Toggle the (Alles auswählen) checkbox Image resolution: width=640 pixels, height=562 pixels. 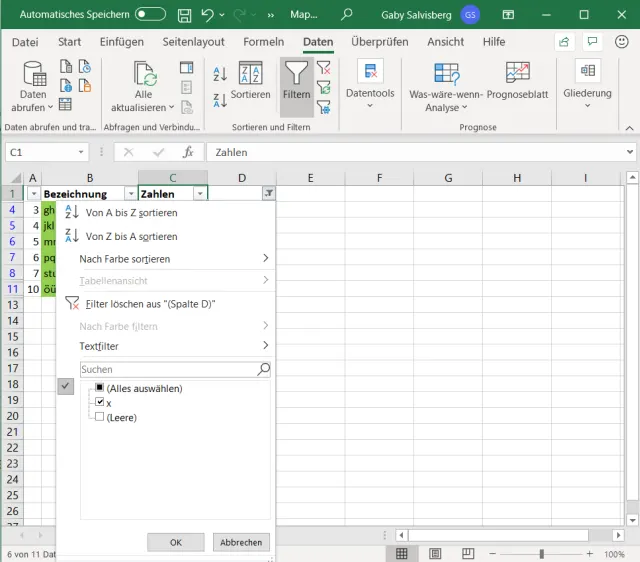click(100, 388)
